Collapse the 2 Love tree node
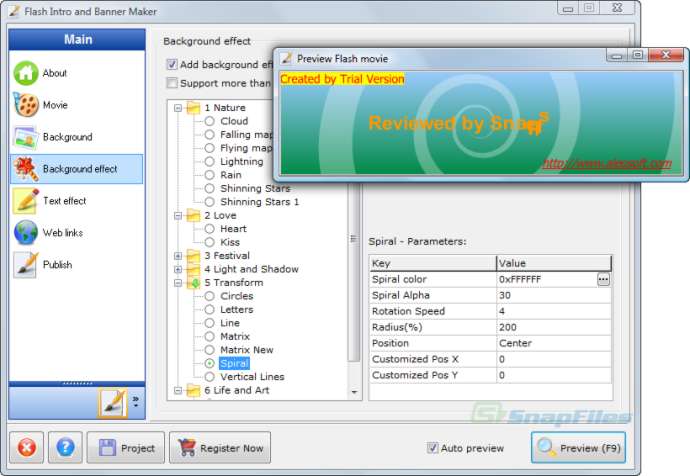Screen dimensions: 690x476 [178, 216]
